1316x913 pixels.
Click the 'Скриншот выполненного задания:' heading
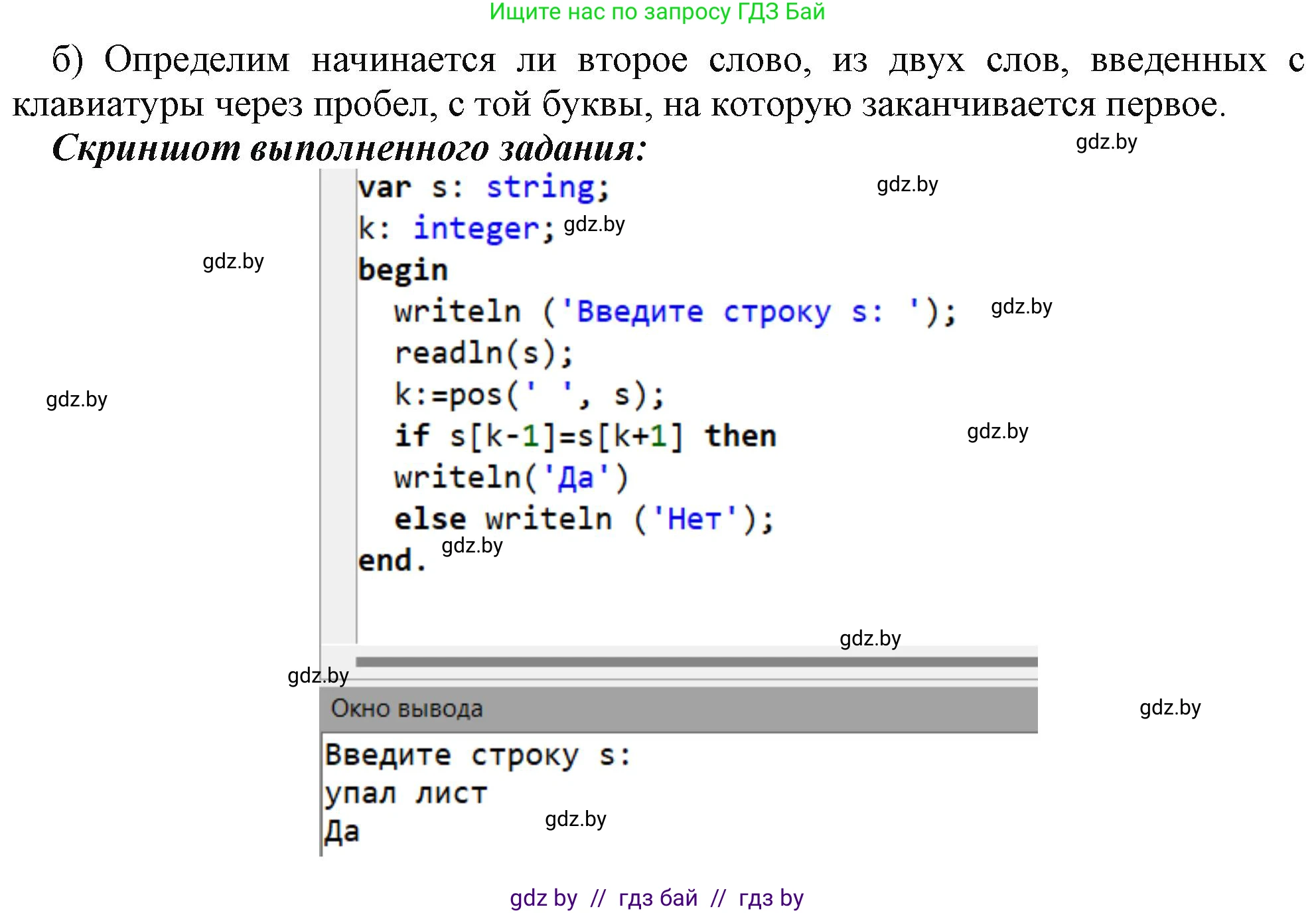pos(348,147)
